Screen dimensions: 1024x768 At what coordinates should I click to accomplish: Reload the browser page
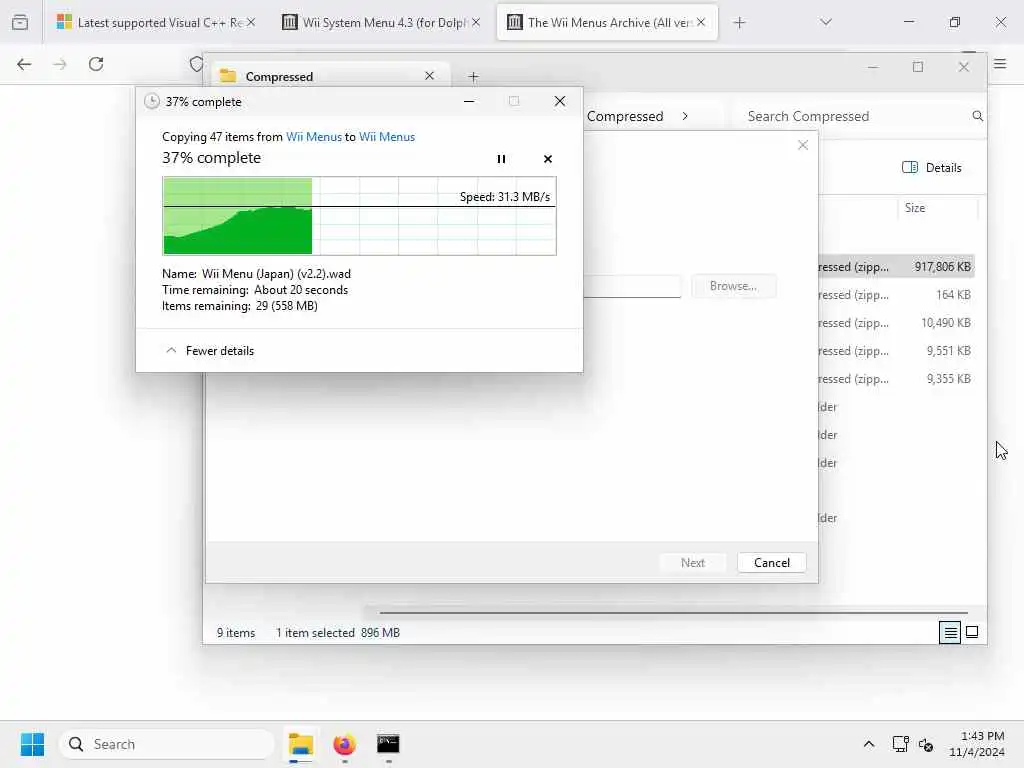[x=96, y=64]
